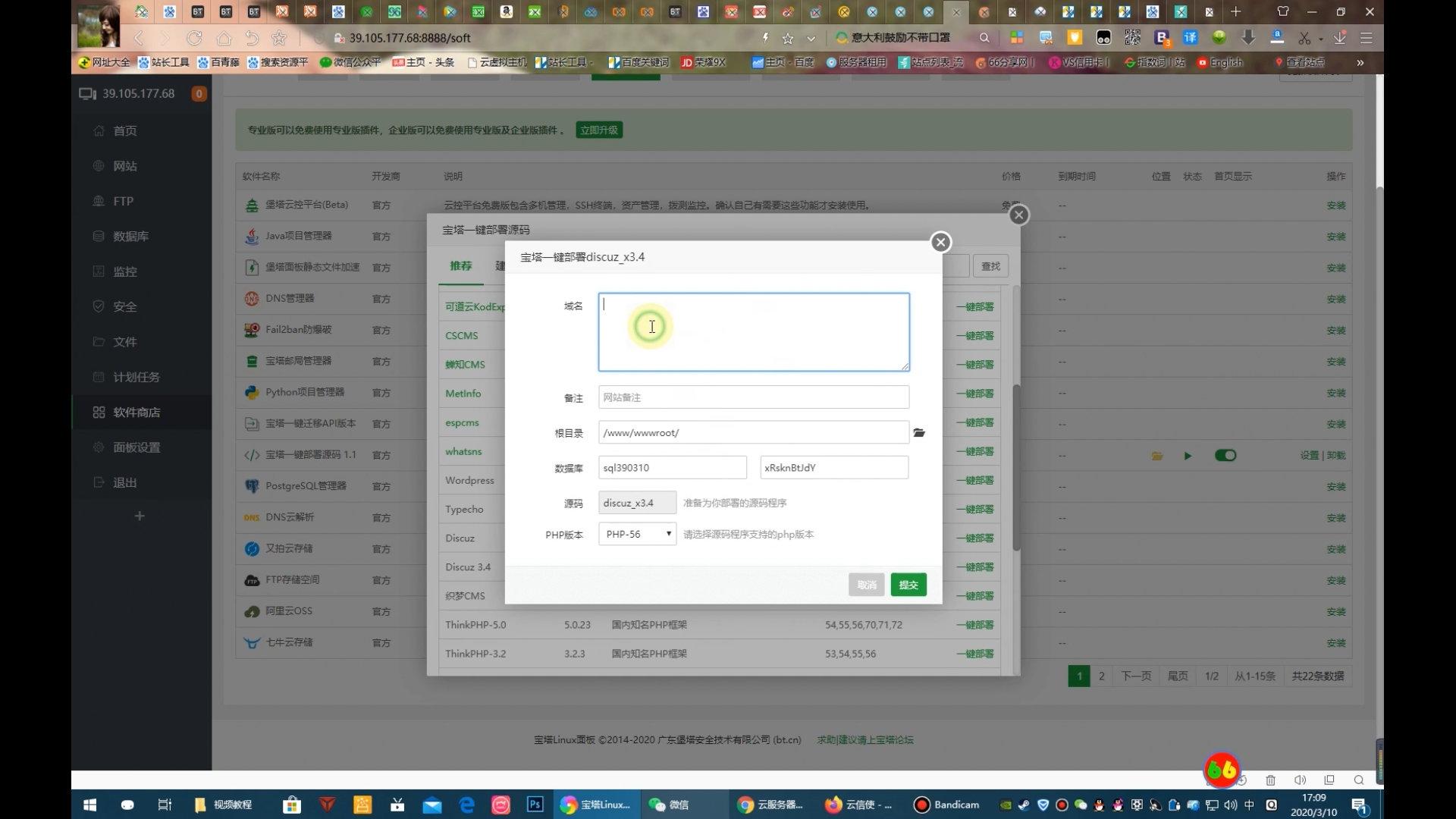Click the plus icon in the sidebar
Screen dimensions: 1456x819
point(140,516)
